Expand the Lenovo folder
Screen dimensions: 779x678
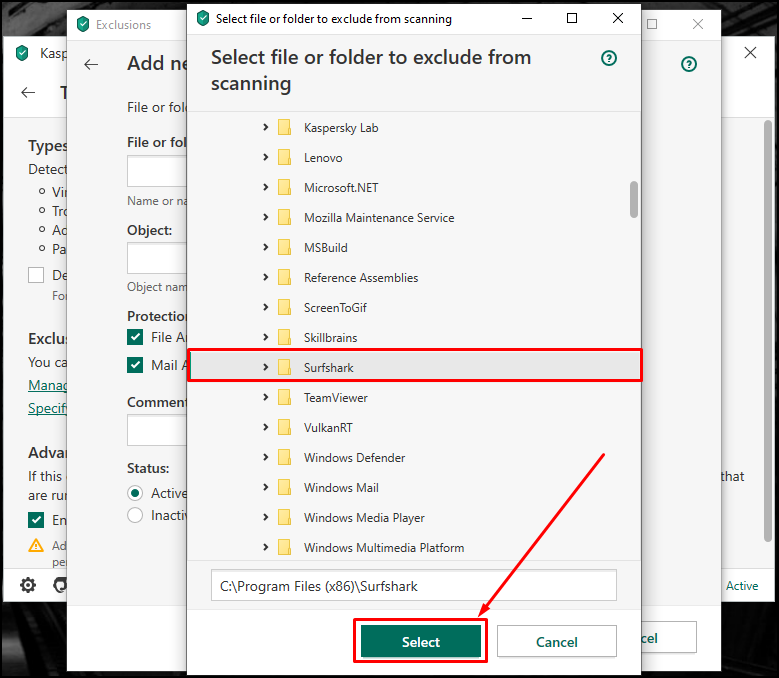pos(266,157)
